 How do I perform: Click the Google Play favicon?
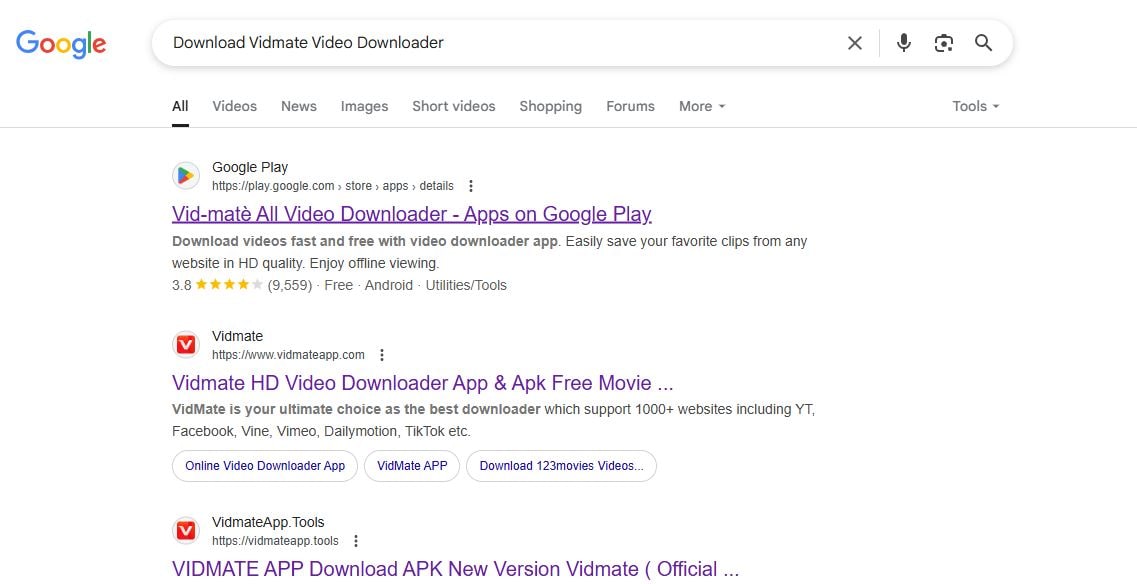pos(186,176)
